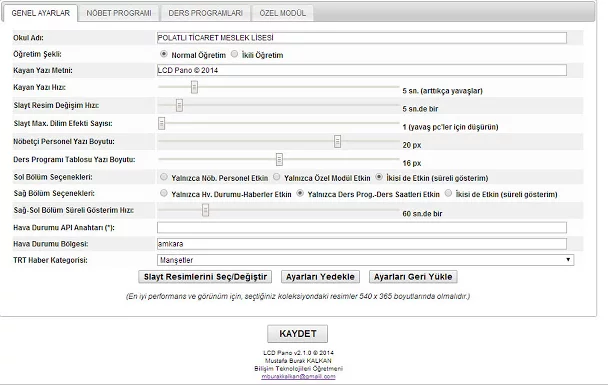This screenshot has width=608, height=385.
Task: Open the NÖBET PROGRAMI tab
Action: click(x=119, y=13)
